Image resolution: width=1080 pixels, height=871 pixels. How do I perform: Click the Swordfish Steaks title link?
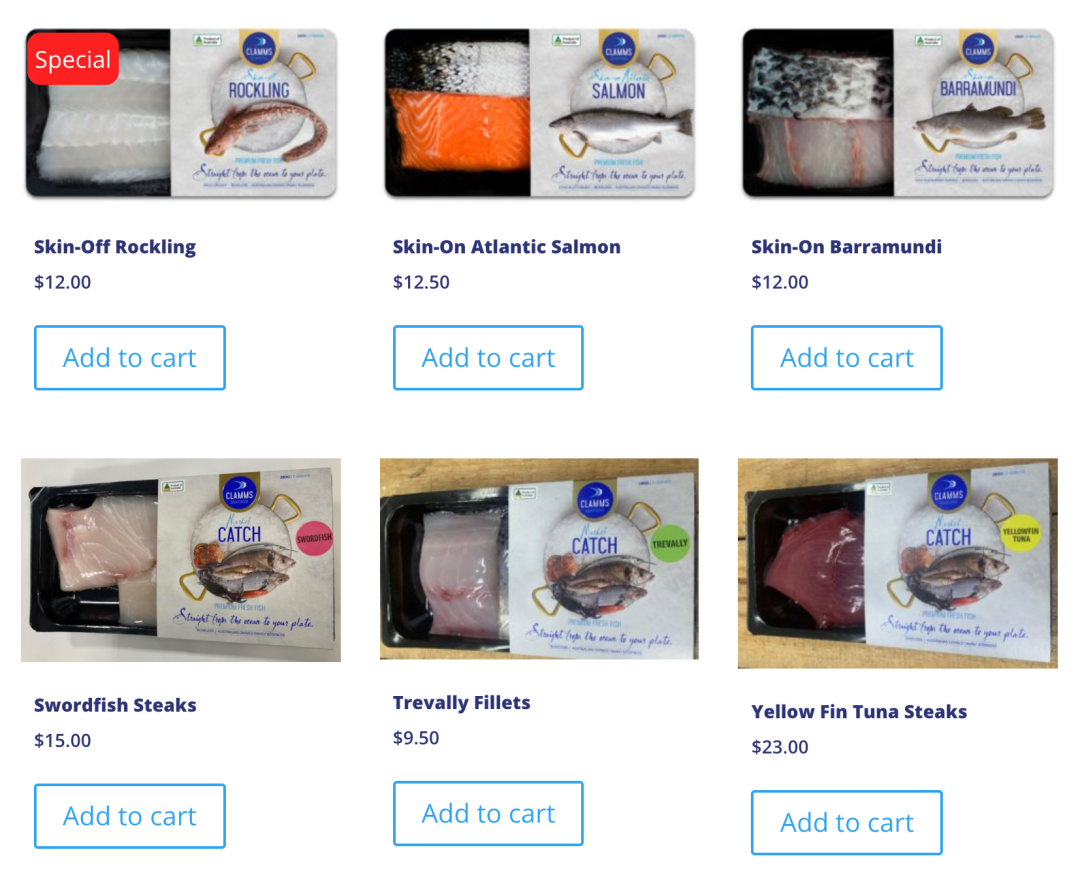click(x=115, y=705)
